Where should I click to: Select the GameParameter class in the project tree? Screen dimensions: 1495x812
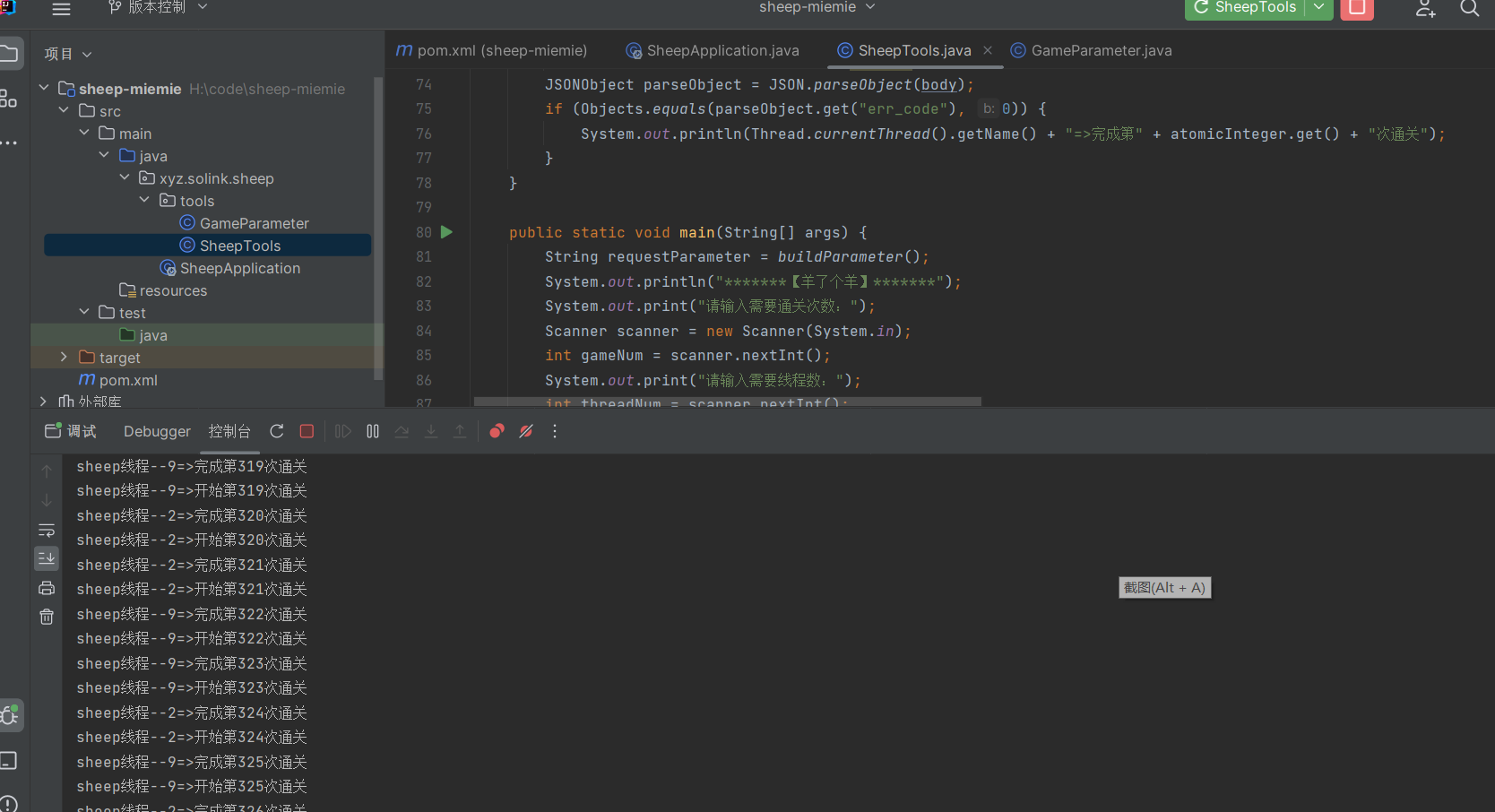[x=254, y=223]
